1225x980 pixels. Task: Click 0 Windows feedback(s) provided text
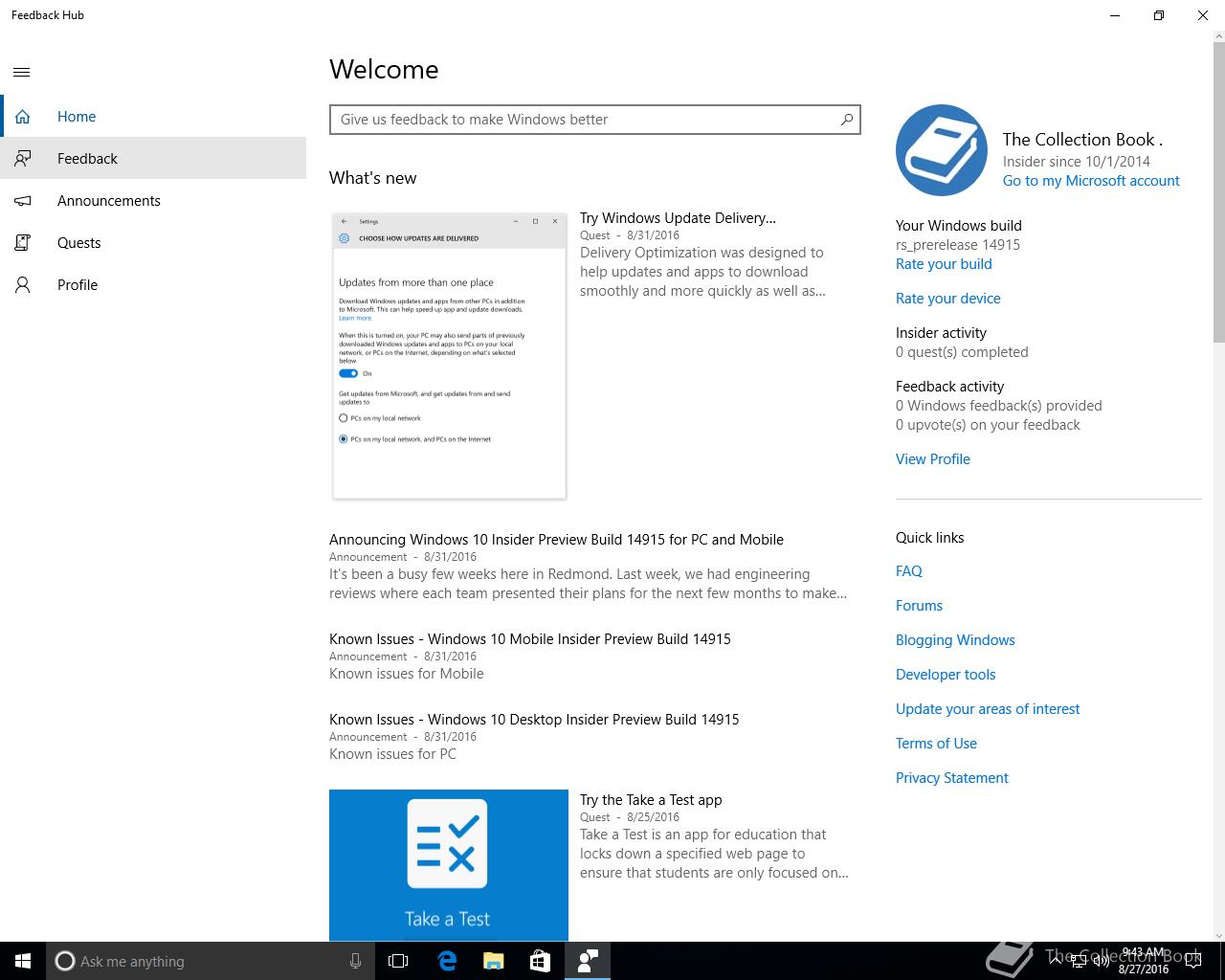999,406
